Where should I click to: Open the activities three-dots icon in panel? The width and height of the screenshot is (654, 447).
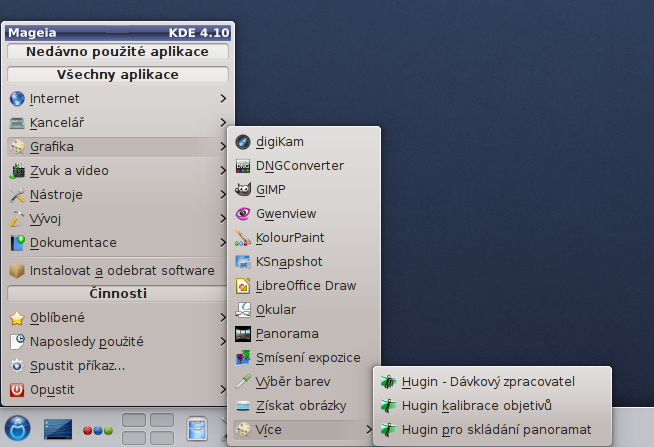click(98, 430)
